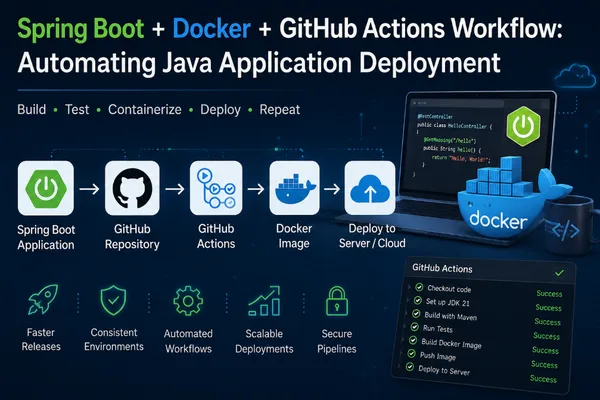Click the check circle beside Run Tests
Viewport: 600px width, 400px height.
pos(414,327)
